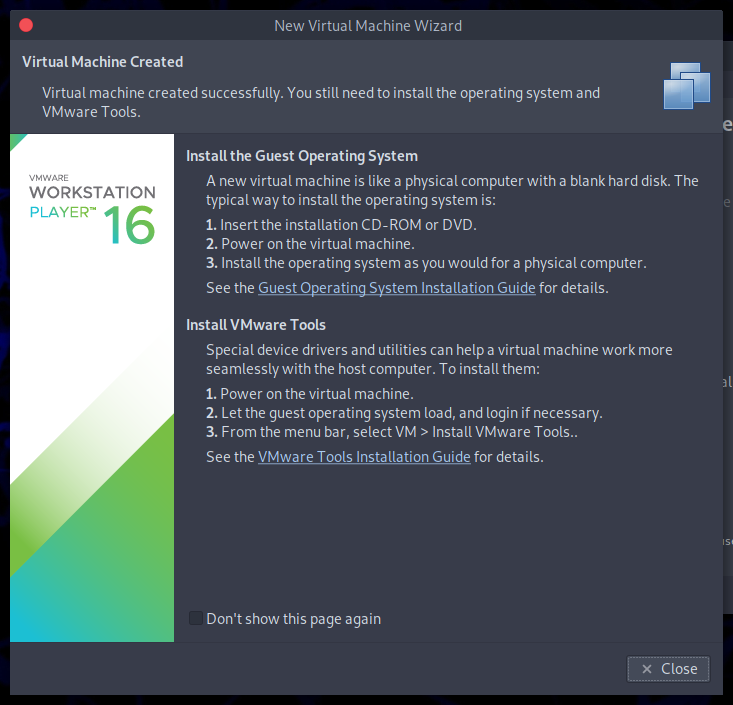Click the New Virtual Machine Wizard title bar
The image size is (733, 705).
pyautogui.click(x=367, y=25)
